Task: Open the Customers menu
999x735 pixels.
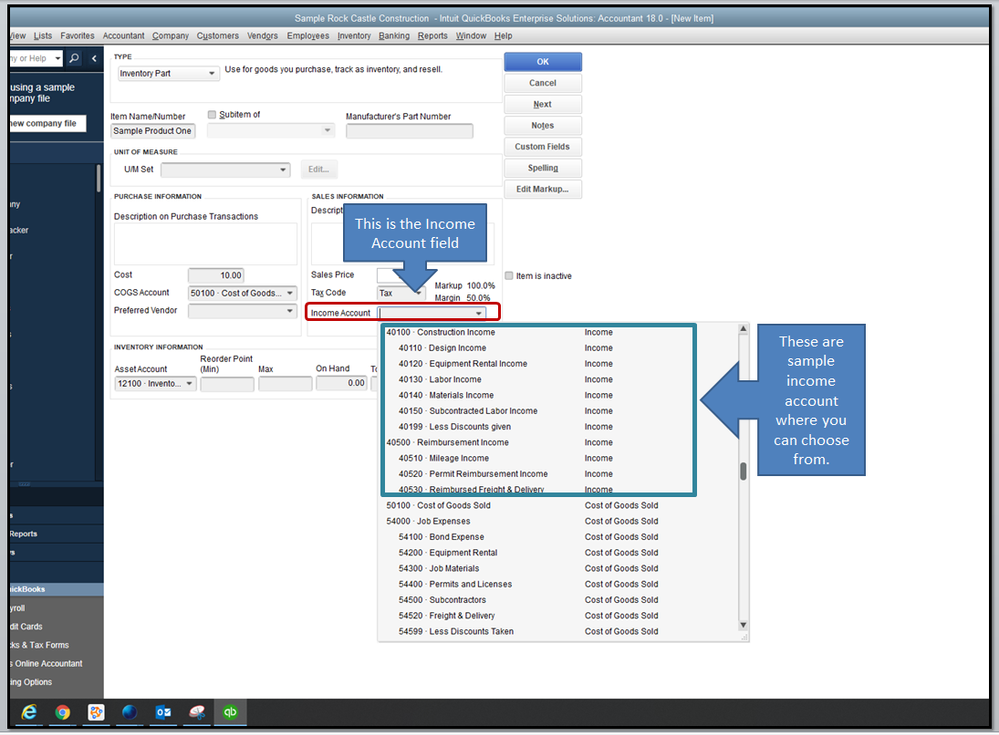Action: click(217, 36)
